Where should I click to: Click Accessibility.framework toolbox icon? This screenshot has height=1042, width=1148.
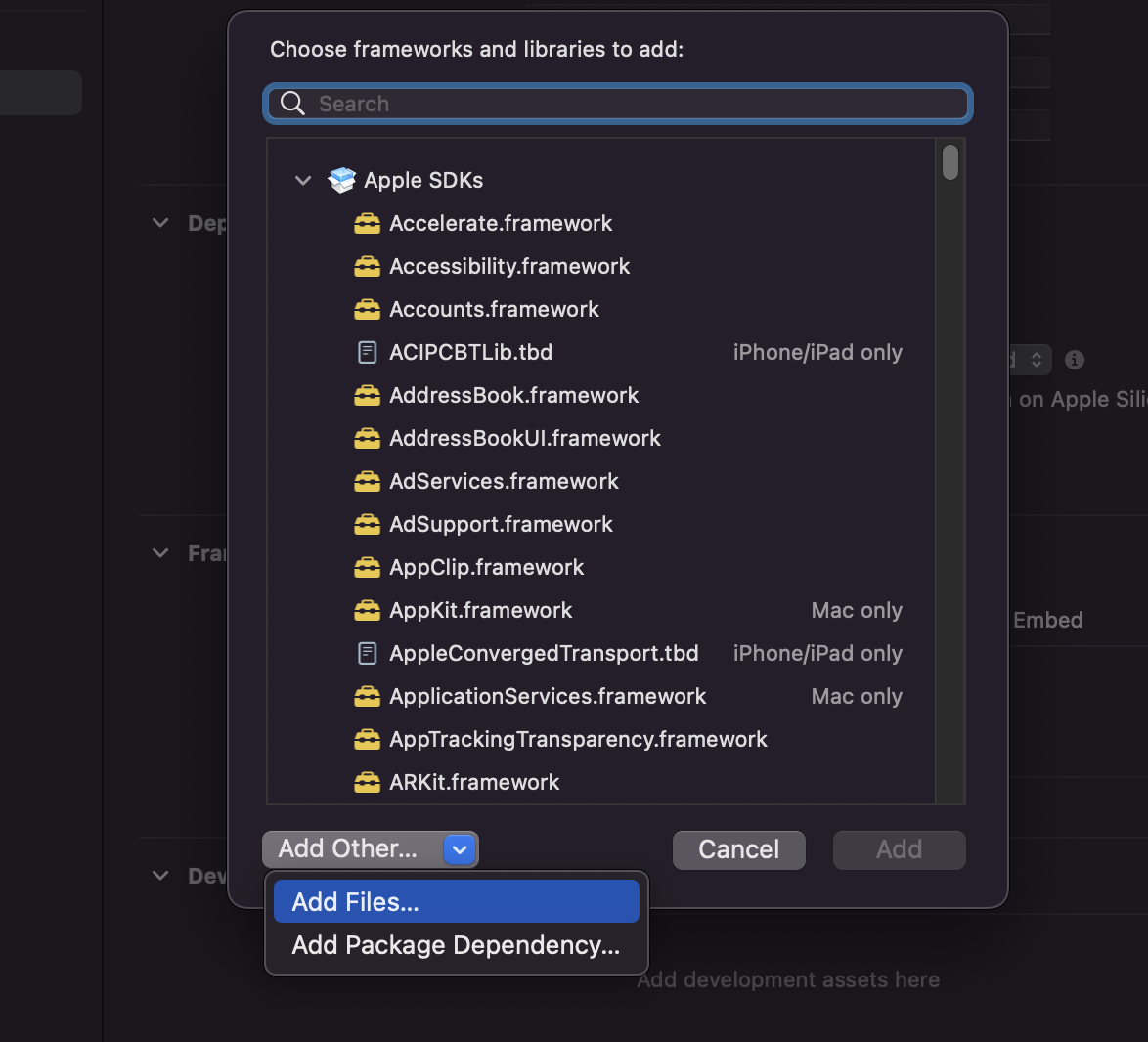coord(367,266)
